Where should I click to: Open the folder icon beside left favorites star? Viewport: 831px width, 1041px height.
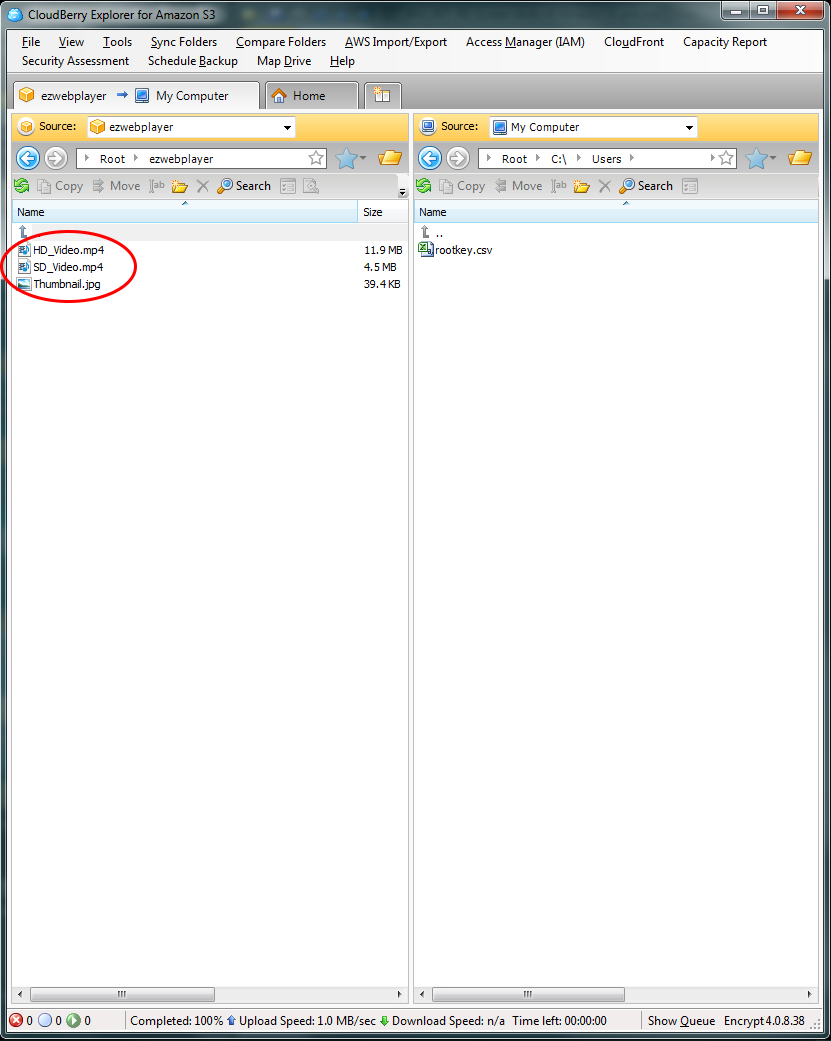[x=389, y=158]
